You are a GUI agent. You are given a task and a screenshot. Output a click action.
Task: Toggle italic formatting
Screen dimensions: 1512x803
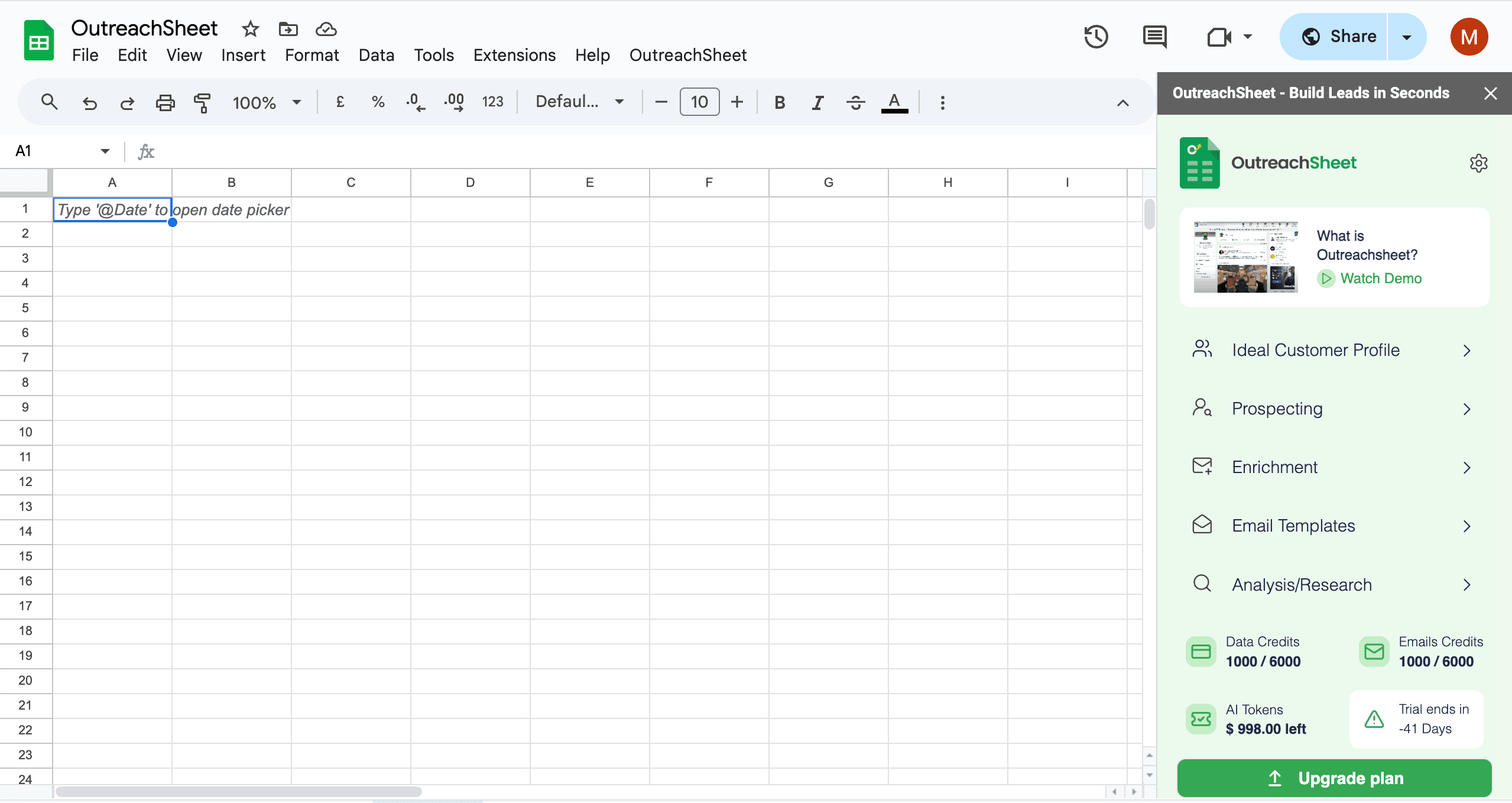(x=817, y=102)
